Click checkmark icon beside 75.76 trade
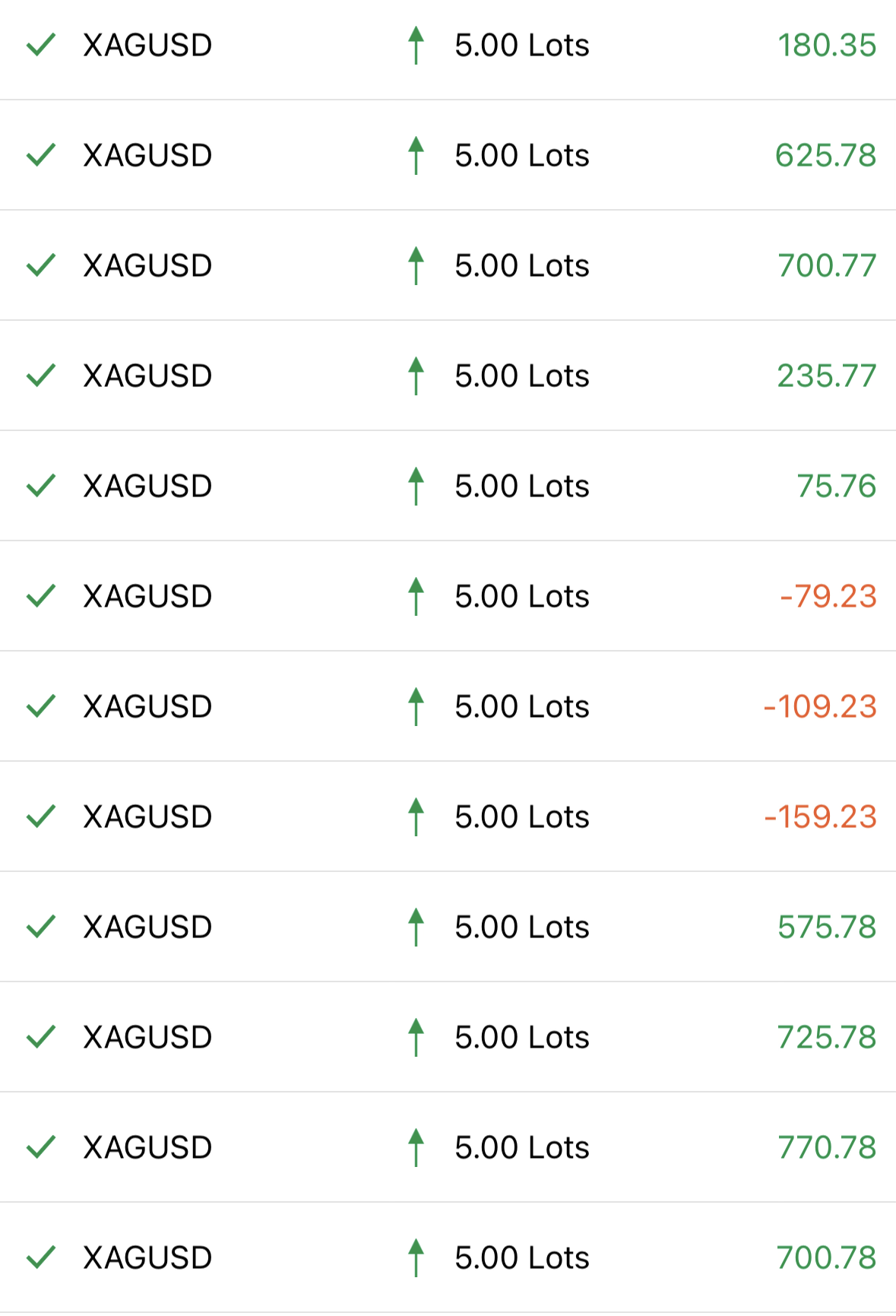The image size is (896, 1316). coord(41,487)
